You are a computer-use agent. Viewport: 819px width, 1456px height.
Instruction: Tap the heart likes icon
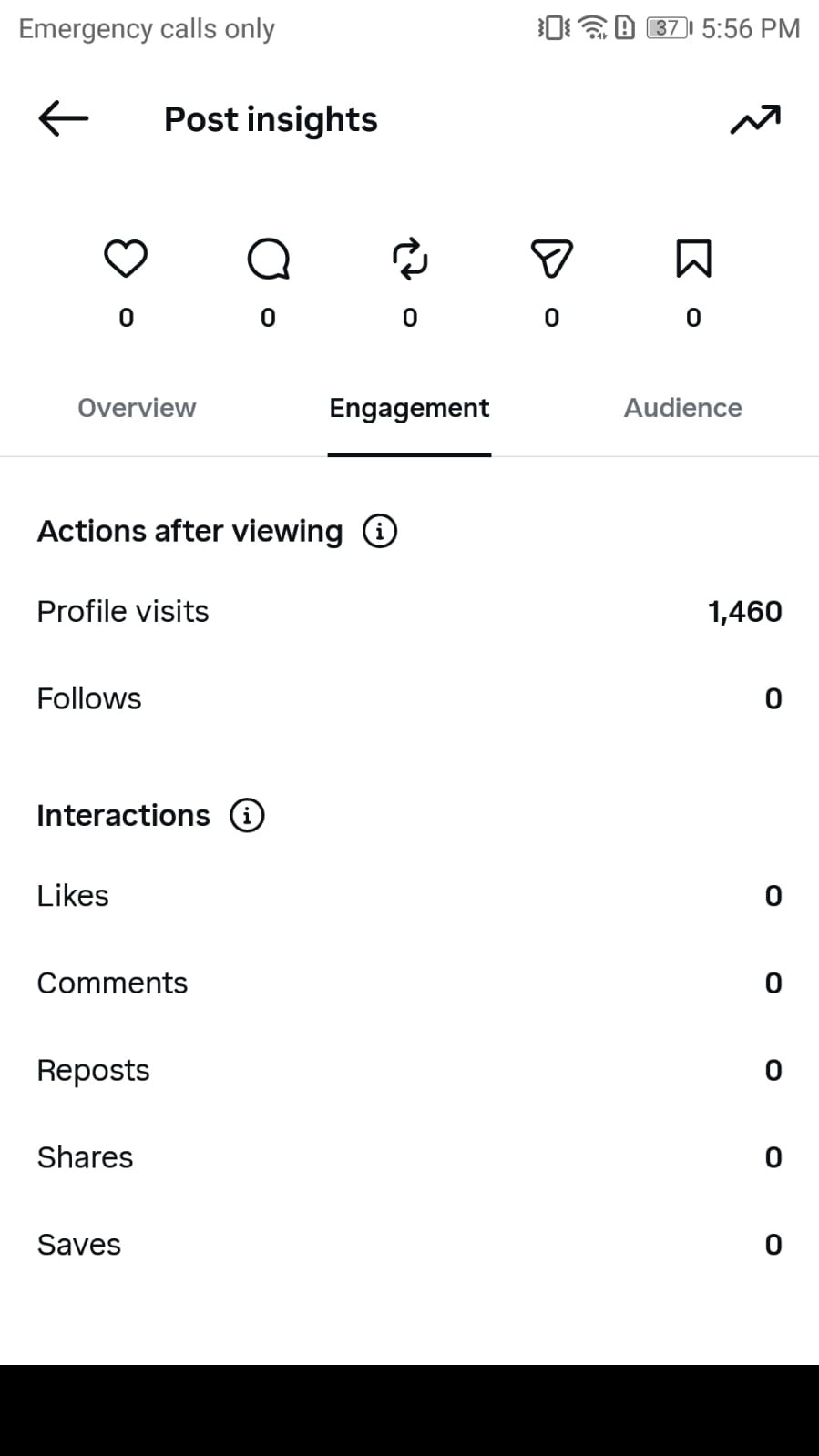126,259
